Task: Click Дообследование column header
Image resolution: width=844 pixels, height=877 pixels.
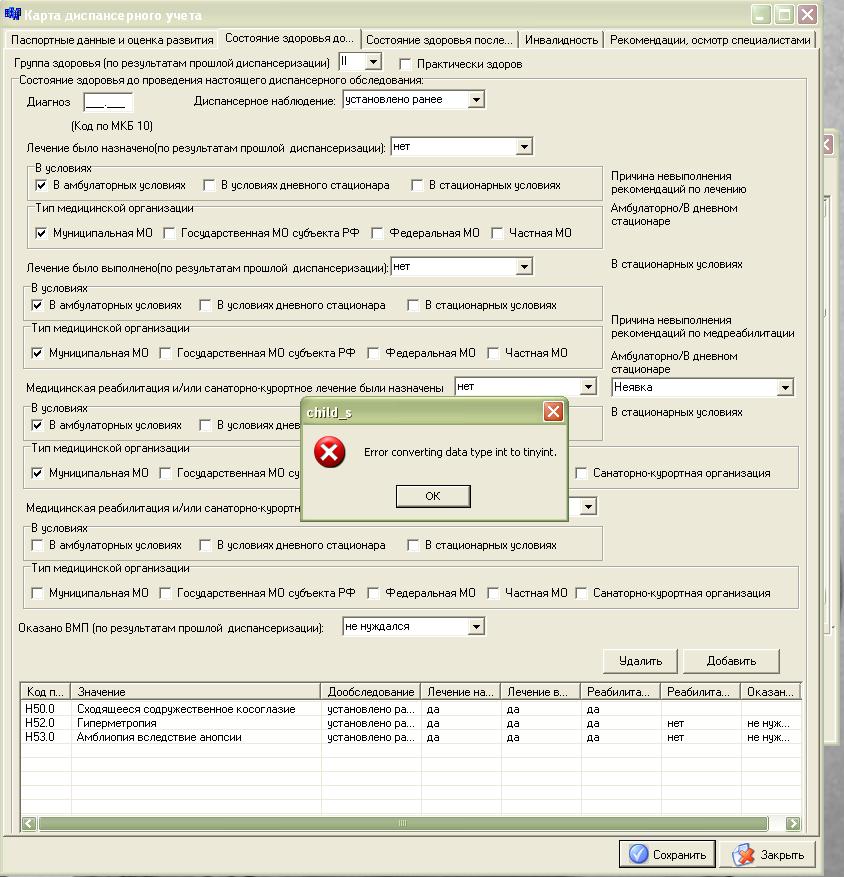Action: (371, 692)
